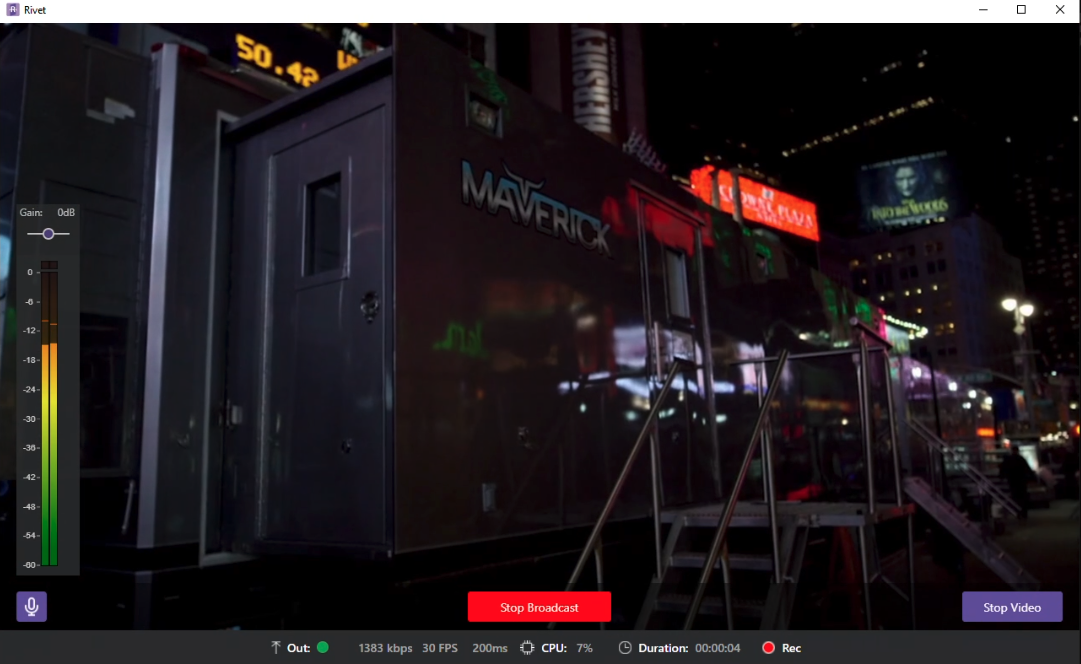Screen dimensions: 1081x664
Task: Click the Out upload arrow icon
Action: pyautogui.click(x=276, y=647)
